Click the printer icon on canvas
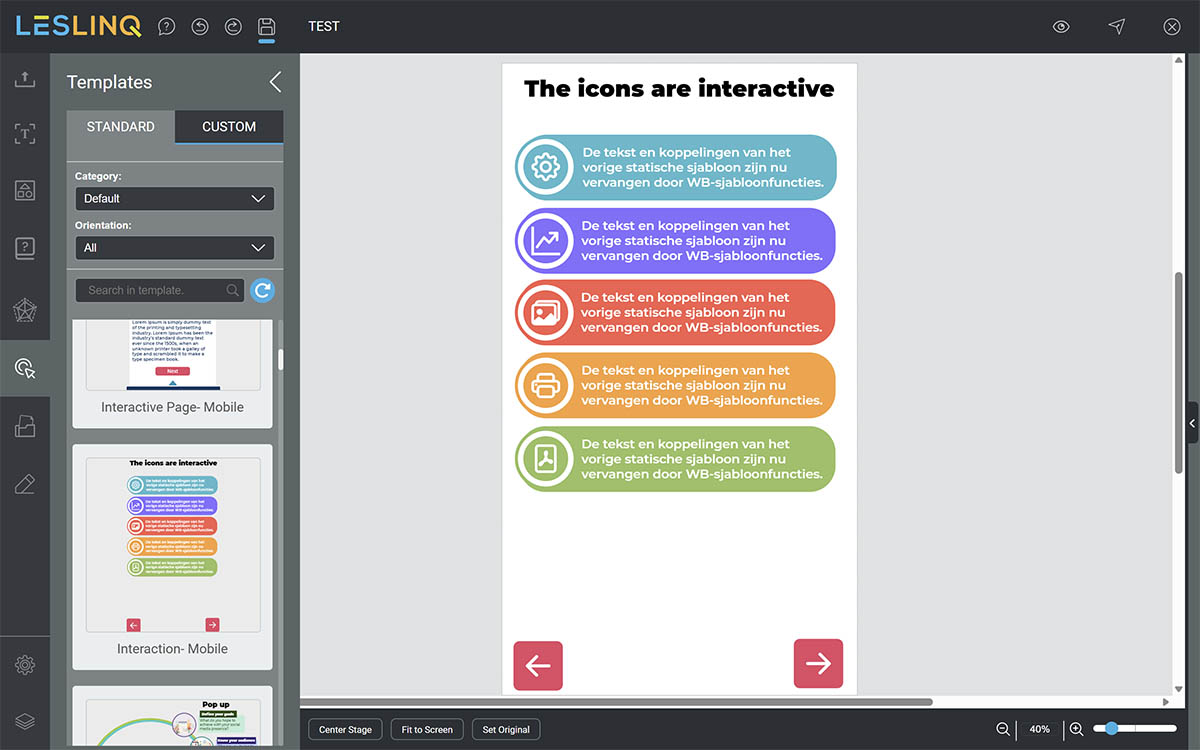Screen dimensions: 1200x750 tap(545, 386)
